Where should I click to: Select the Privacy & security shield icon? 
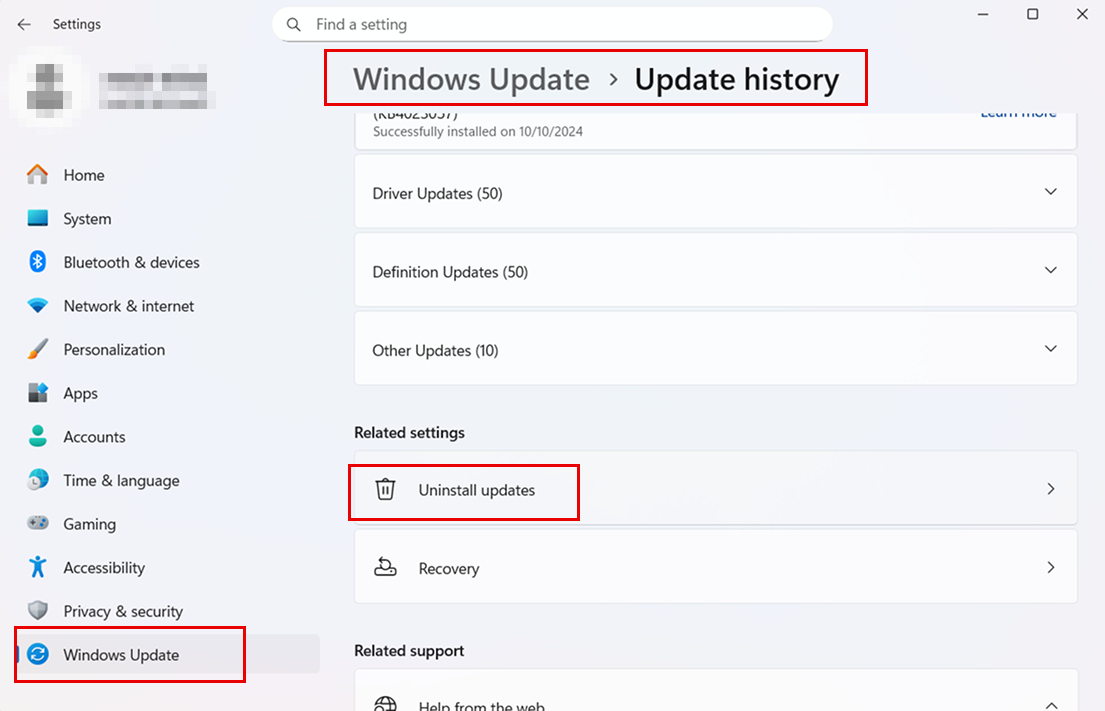[x=38, y=611]
